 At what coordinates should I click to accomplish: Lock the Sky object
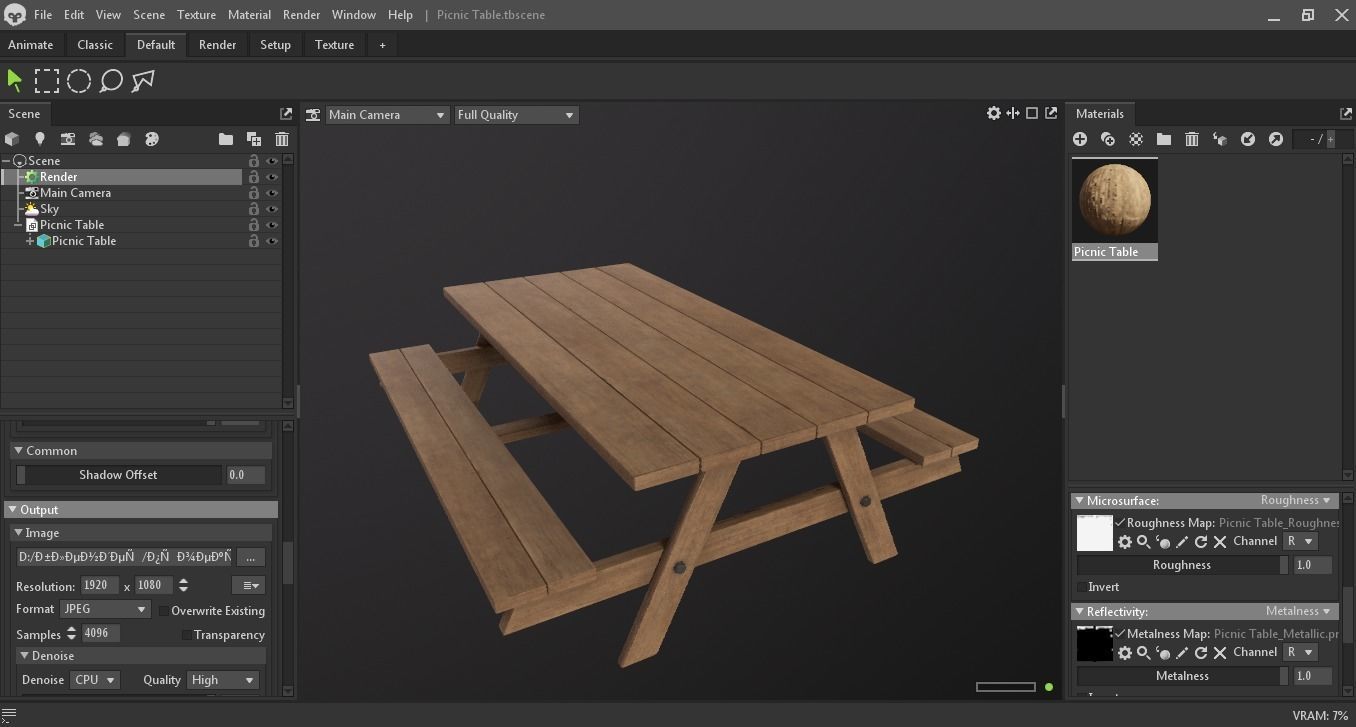tap(254, 209)
